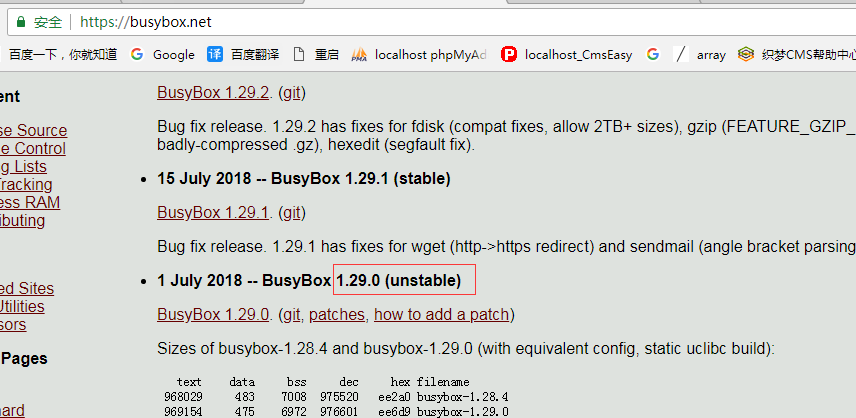Open the git link after BusyBox 1.29.0
Screen dimensions: 856x418
(x=292, y=315)
